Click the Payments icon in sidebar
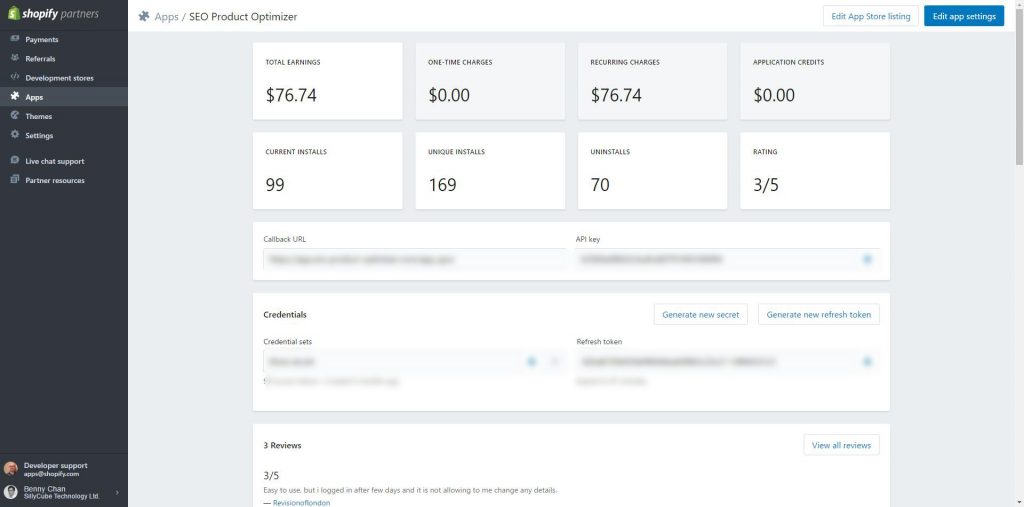The image size is (1024, 507). tap(15, 39)
